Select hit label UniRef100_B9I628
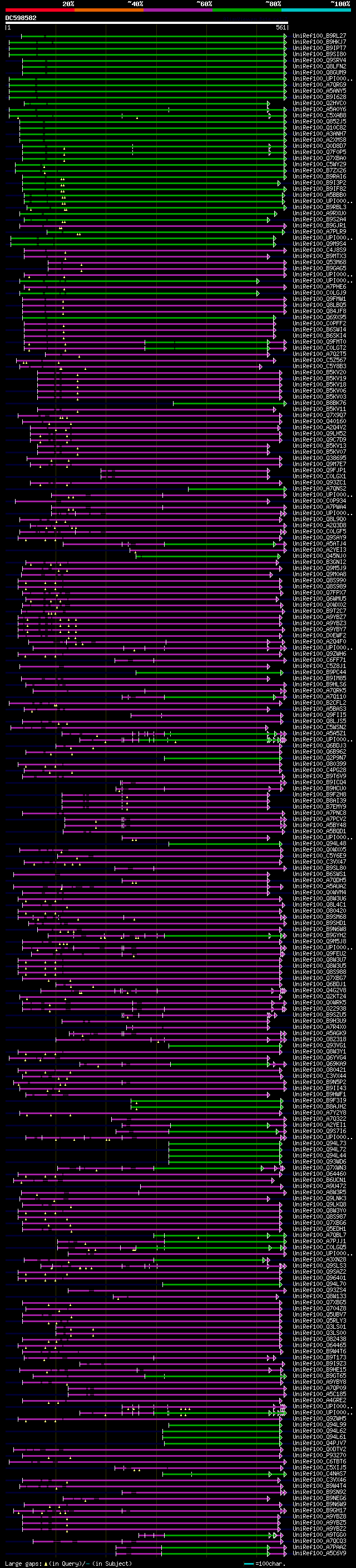 (x=319, y=97)
